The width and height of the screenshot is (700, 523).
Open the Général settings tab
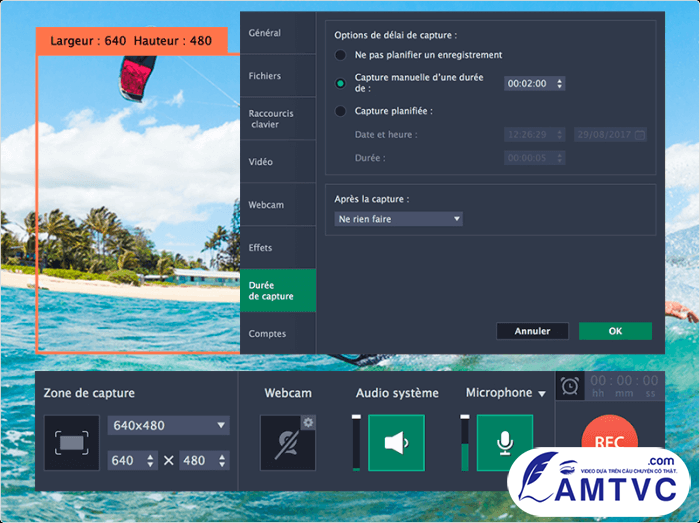click(x=278, y=33)
